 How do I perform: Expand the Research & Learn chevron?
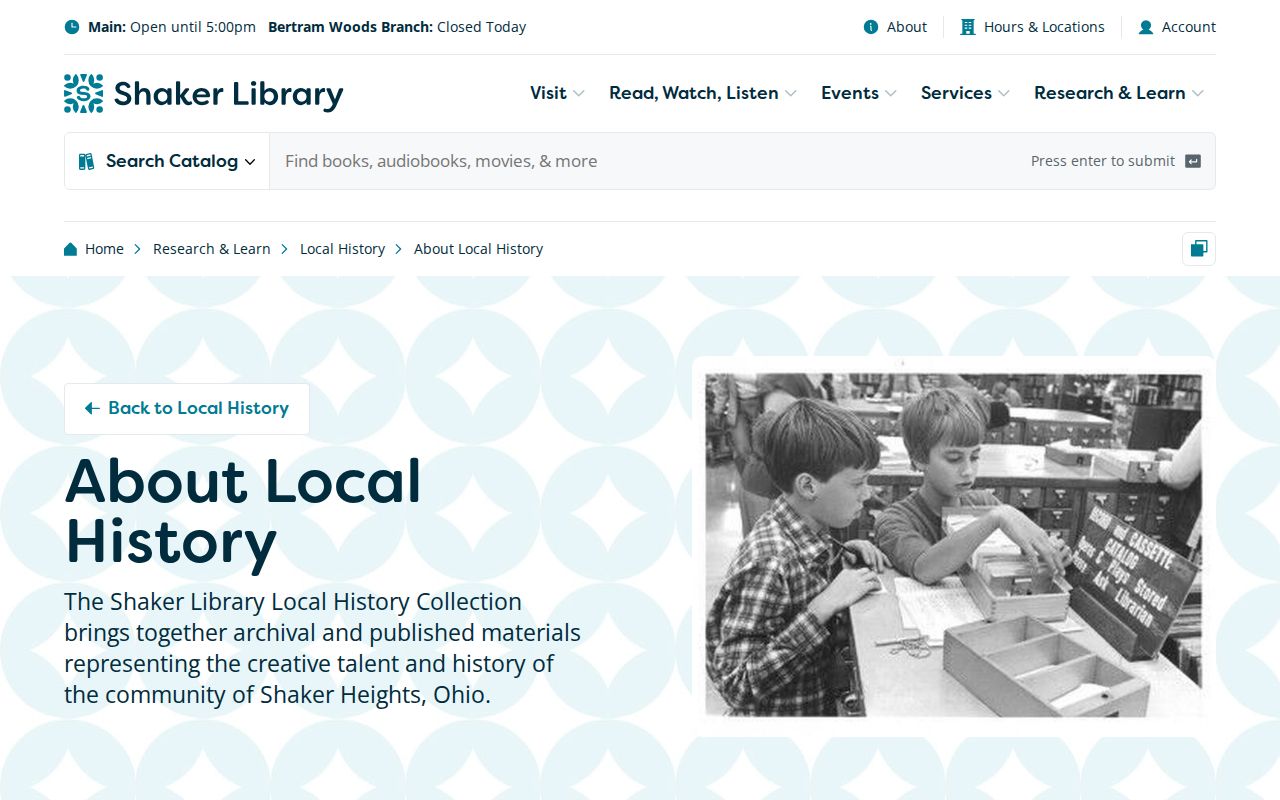tap(1197, 94)
